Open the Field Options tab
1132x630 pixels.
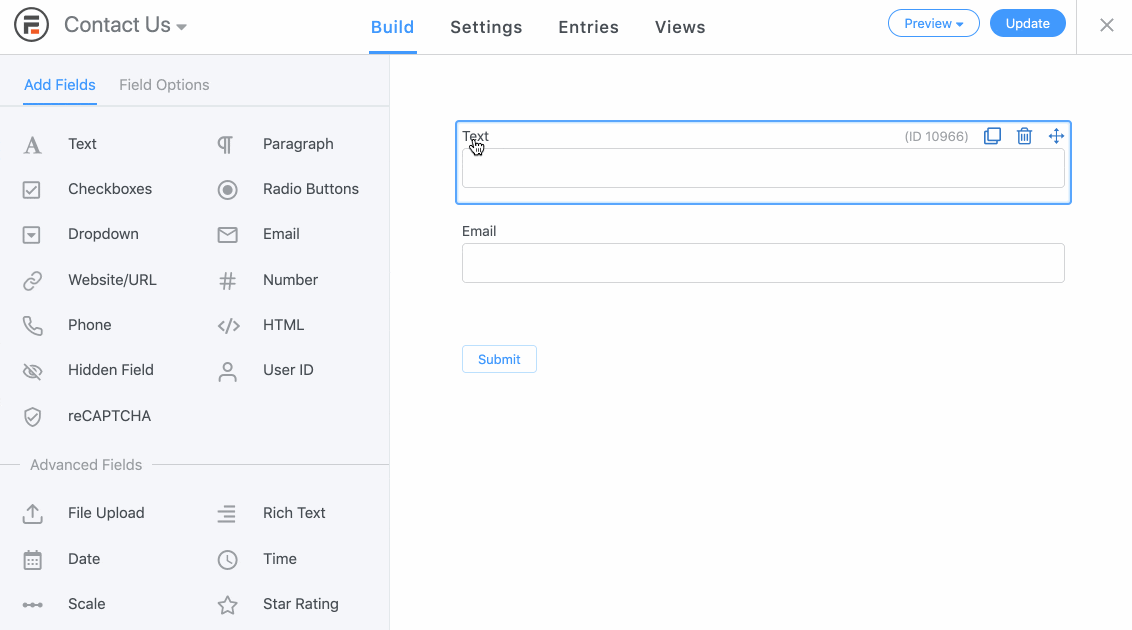164,85
